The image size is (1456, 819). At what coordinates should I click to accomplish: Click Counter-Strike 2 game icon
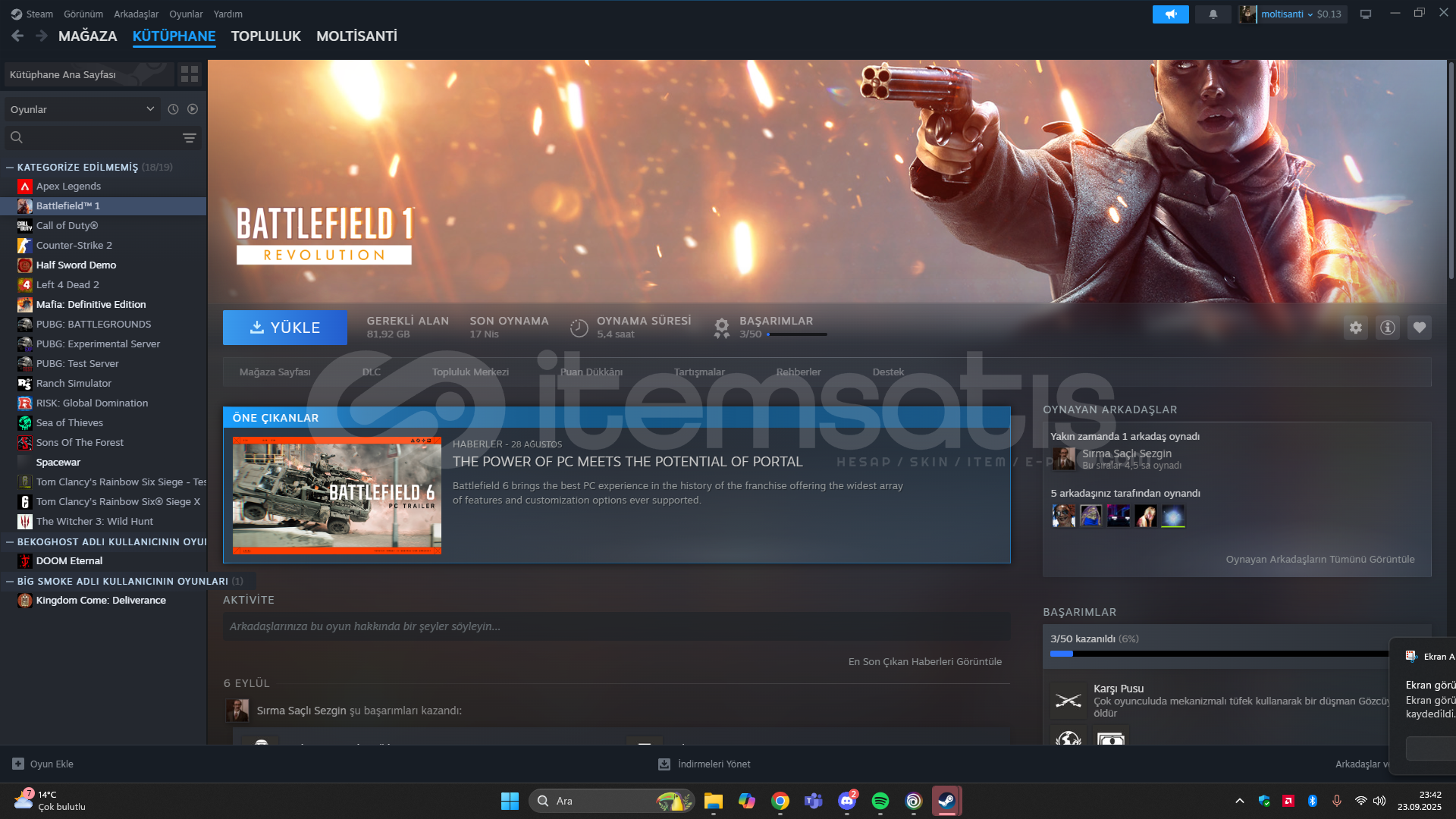tap(25, 245)
